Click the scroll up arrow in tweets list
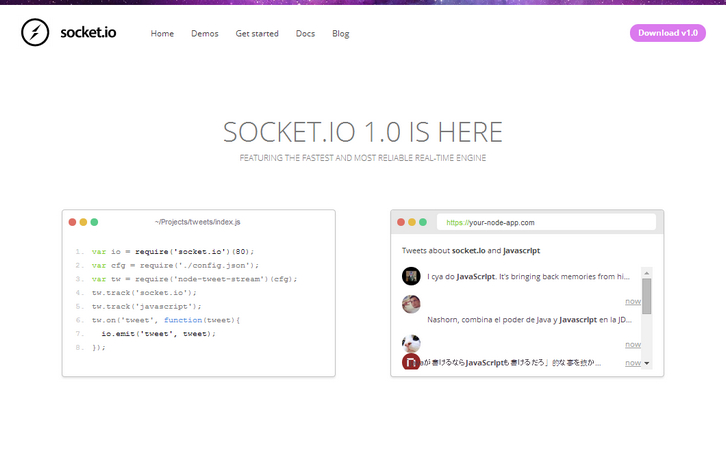 tap(647, 273)
